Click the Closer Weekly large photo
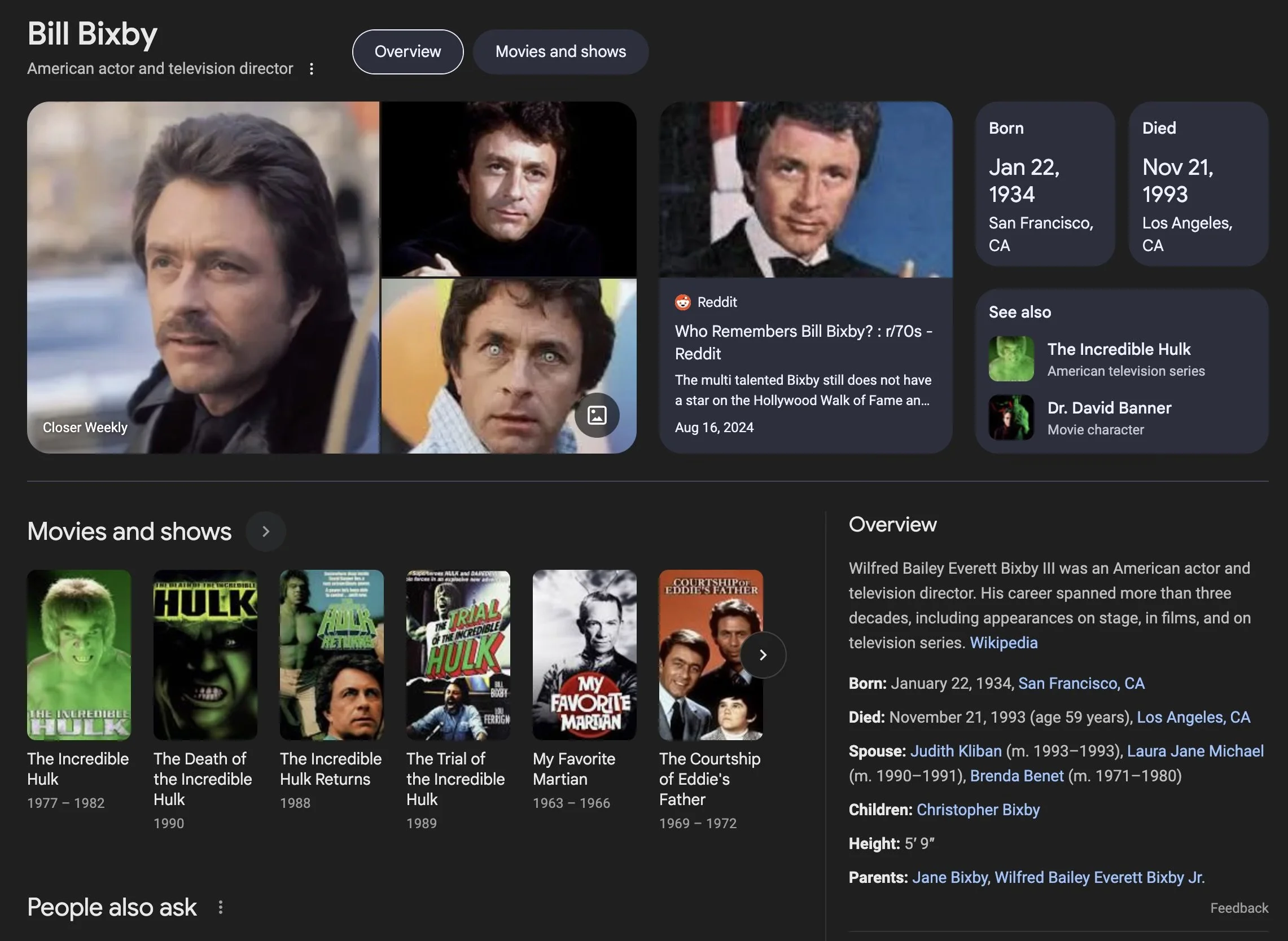 (x=203, y=278)
